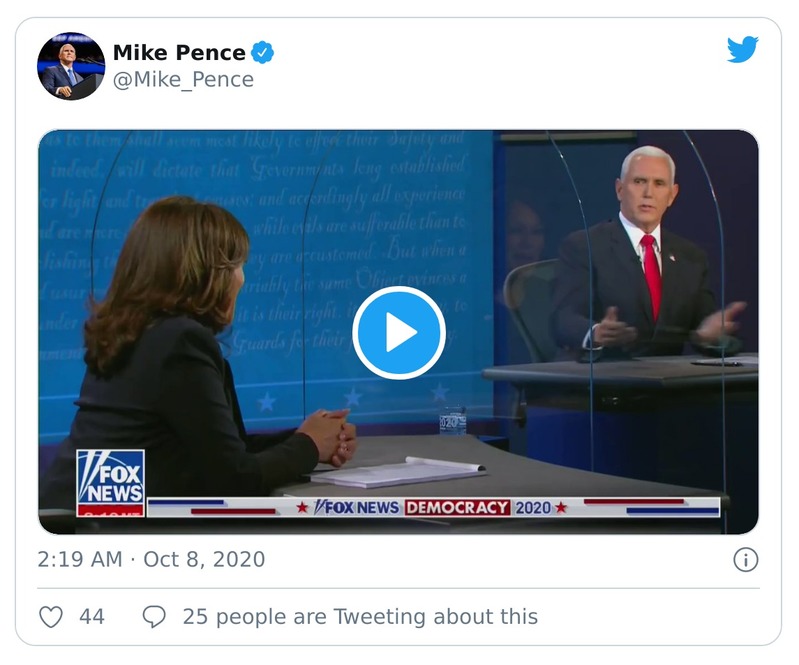Click the Twitter bird logo
799x665 pixels.
click(x=742, y=50)
